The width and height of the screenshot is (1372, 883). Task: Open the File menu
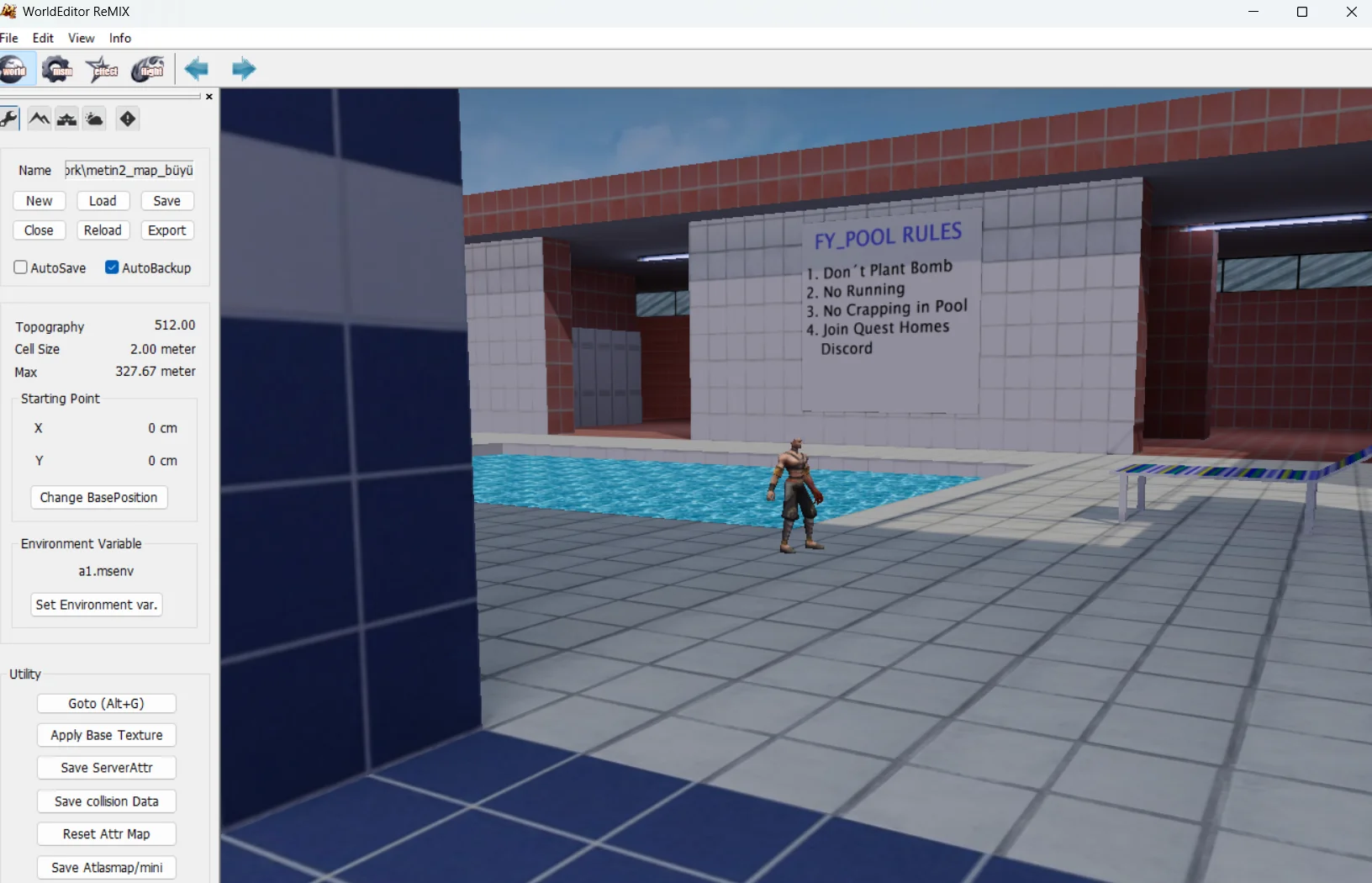coord(9,38)
